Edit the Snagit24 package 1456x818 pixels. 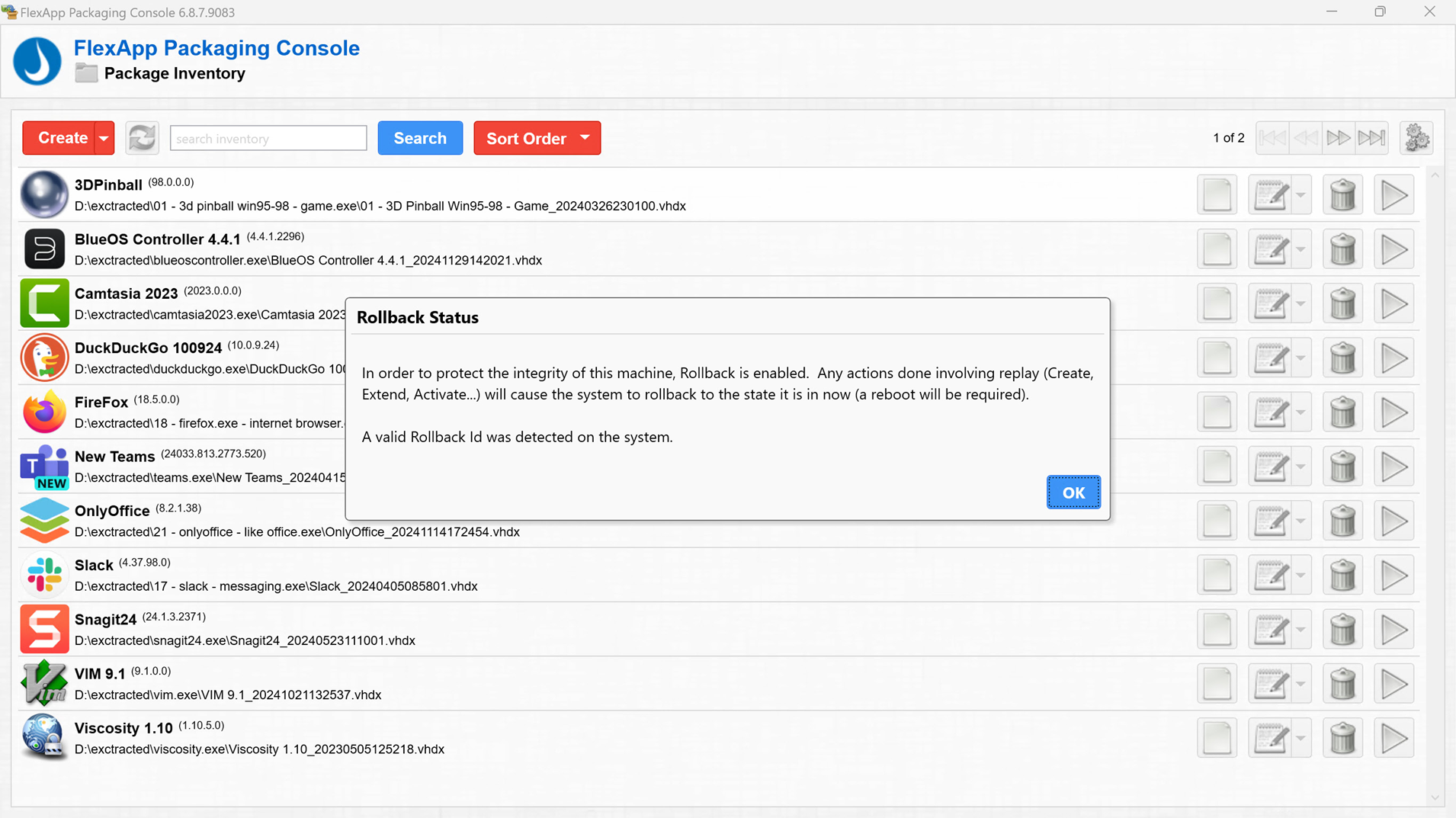(1271, 630)
